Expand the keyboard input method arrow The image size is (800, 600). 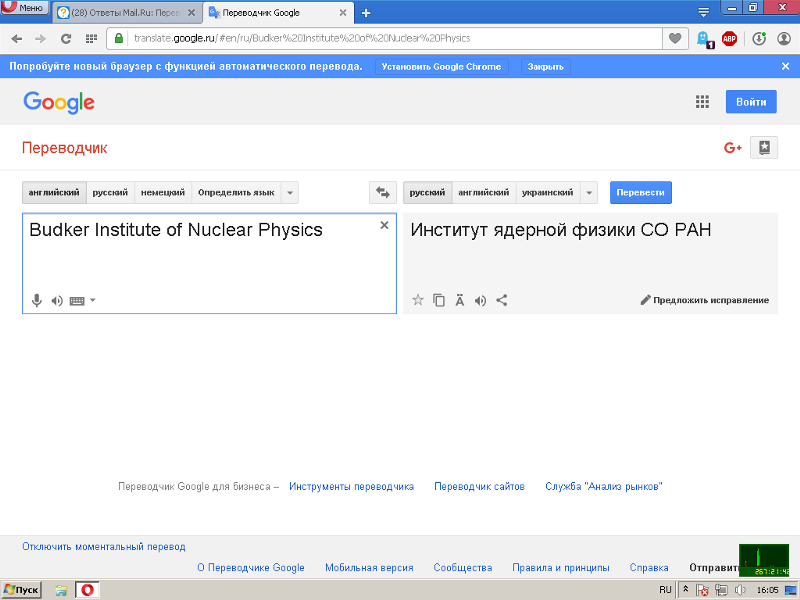pyautogui.click(x=93, y=300)
